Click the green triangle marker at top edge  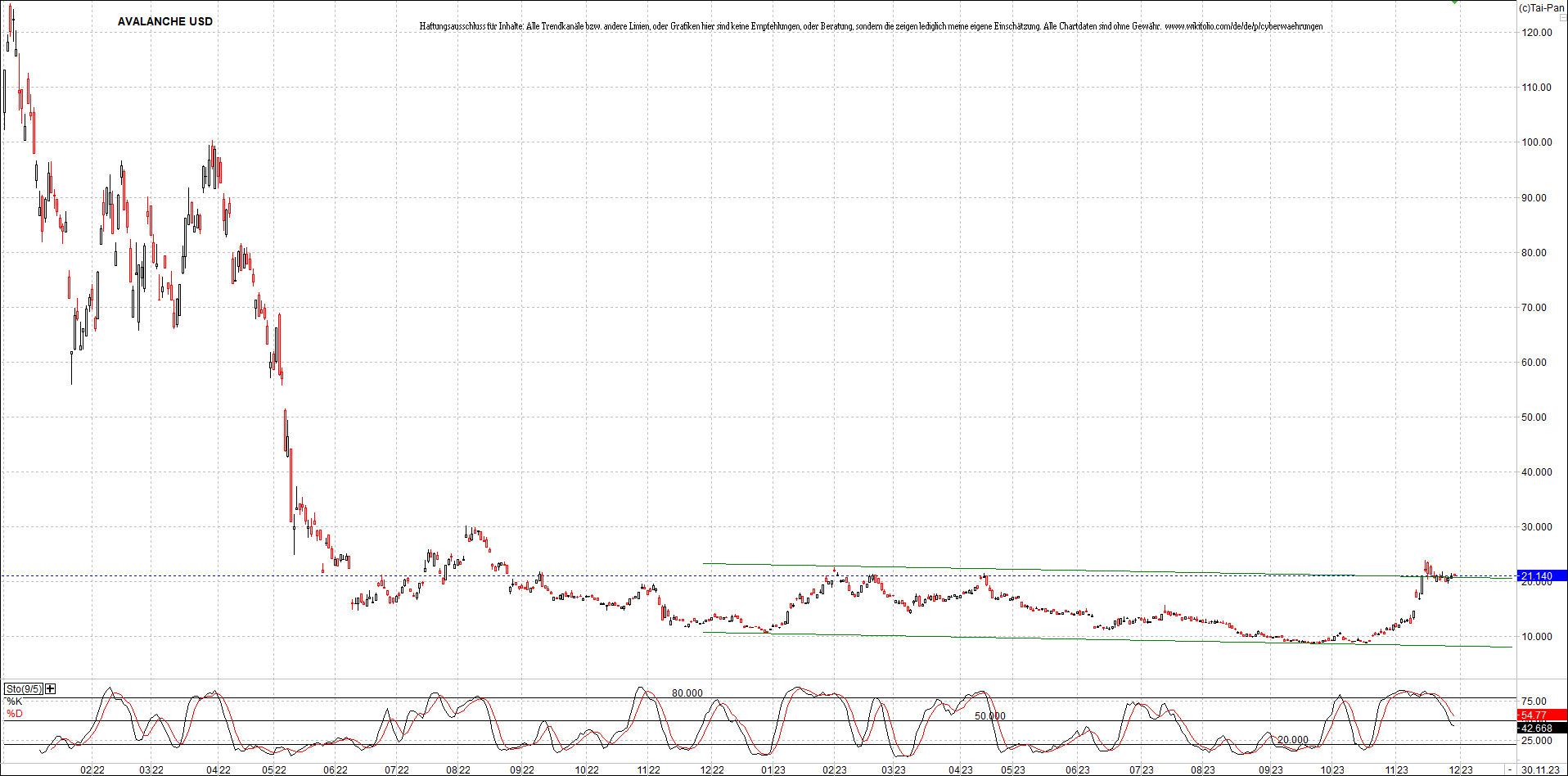click(1454, 2)
